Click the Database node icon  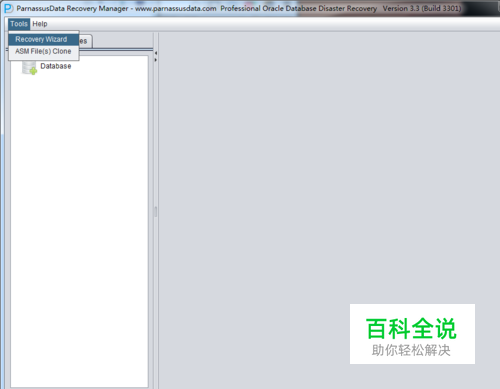[x=29, y=67]
